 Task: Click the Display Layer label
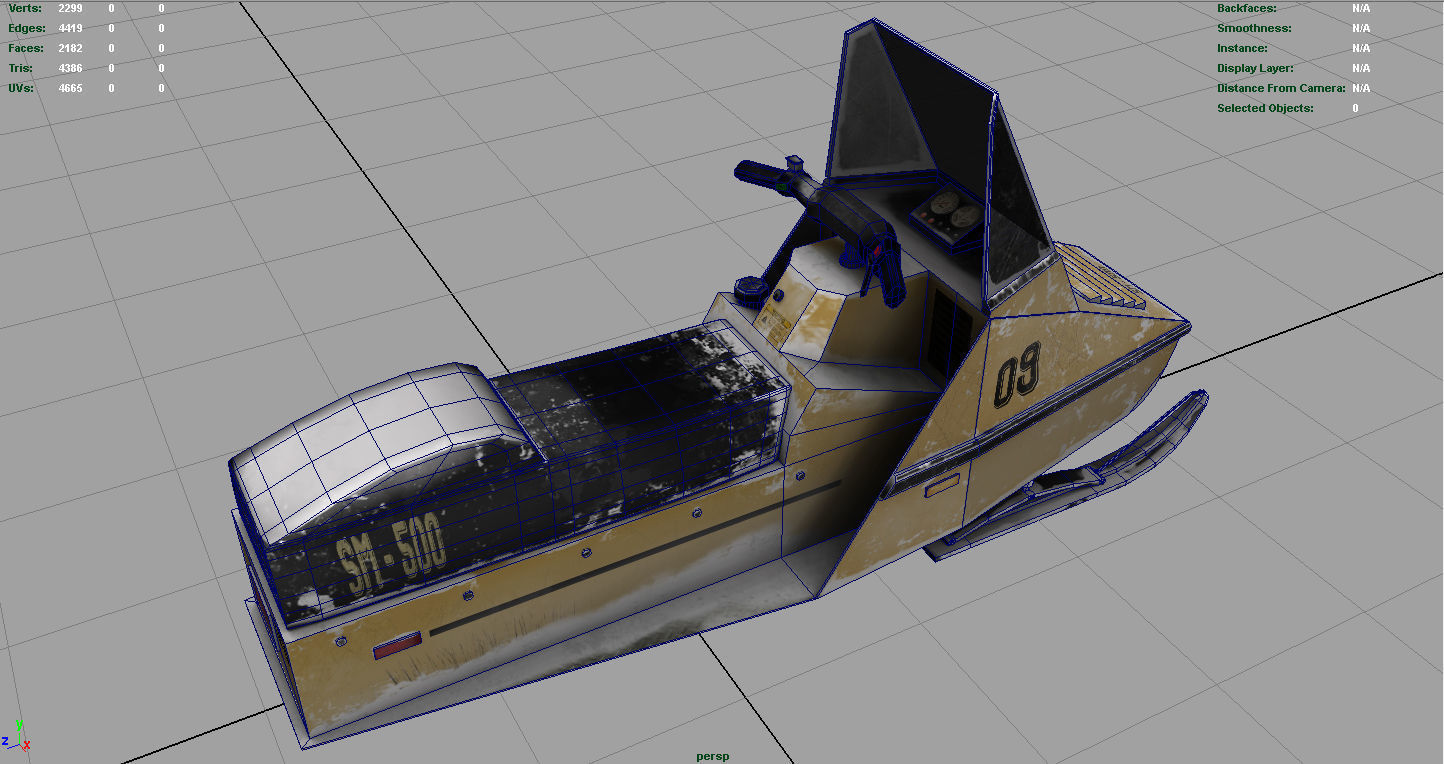[x=1255, y=68]
